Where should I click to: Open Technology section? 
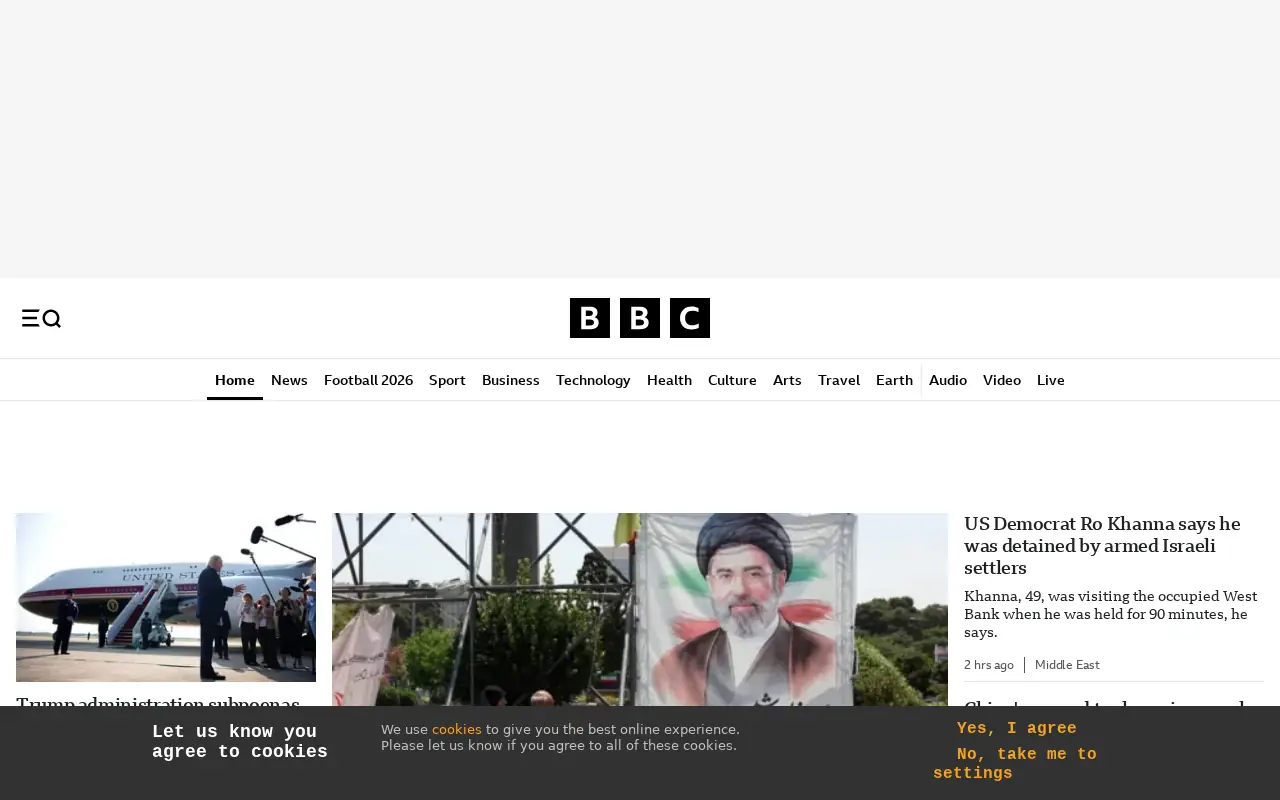[x=593, y=380]
